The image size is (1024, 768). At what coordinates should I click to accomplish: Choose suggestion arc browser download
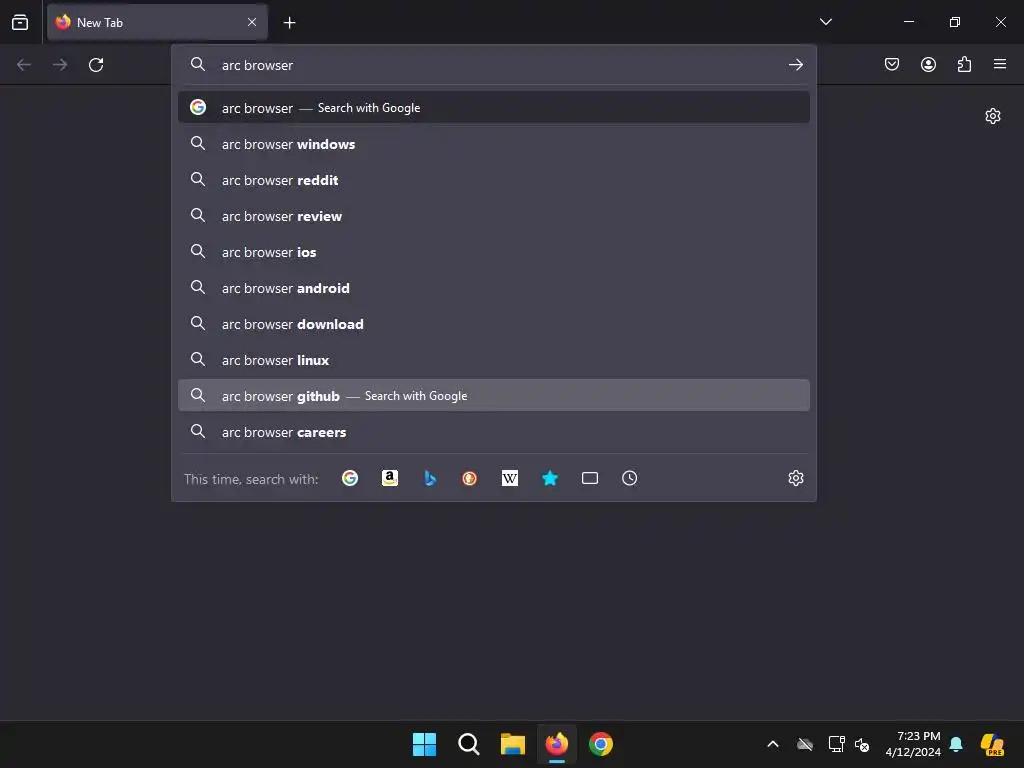coord(494,324)
